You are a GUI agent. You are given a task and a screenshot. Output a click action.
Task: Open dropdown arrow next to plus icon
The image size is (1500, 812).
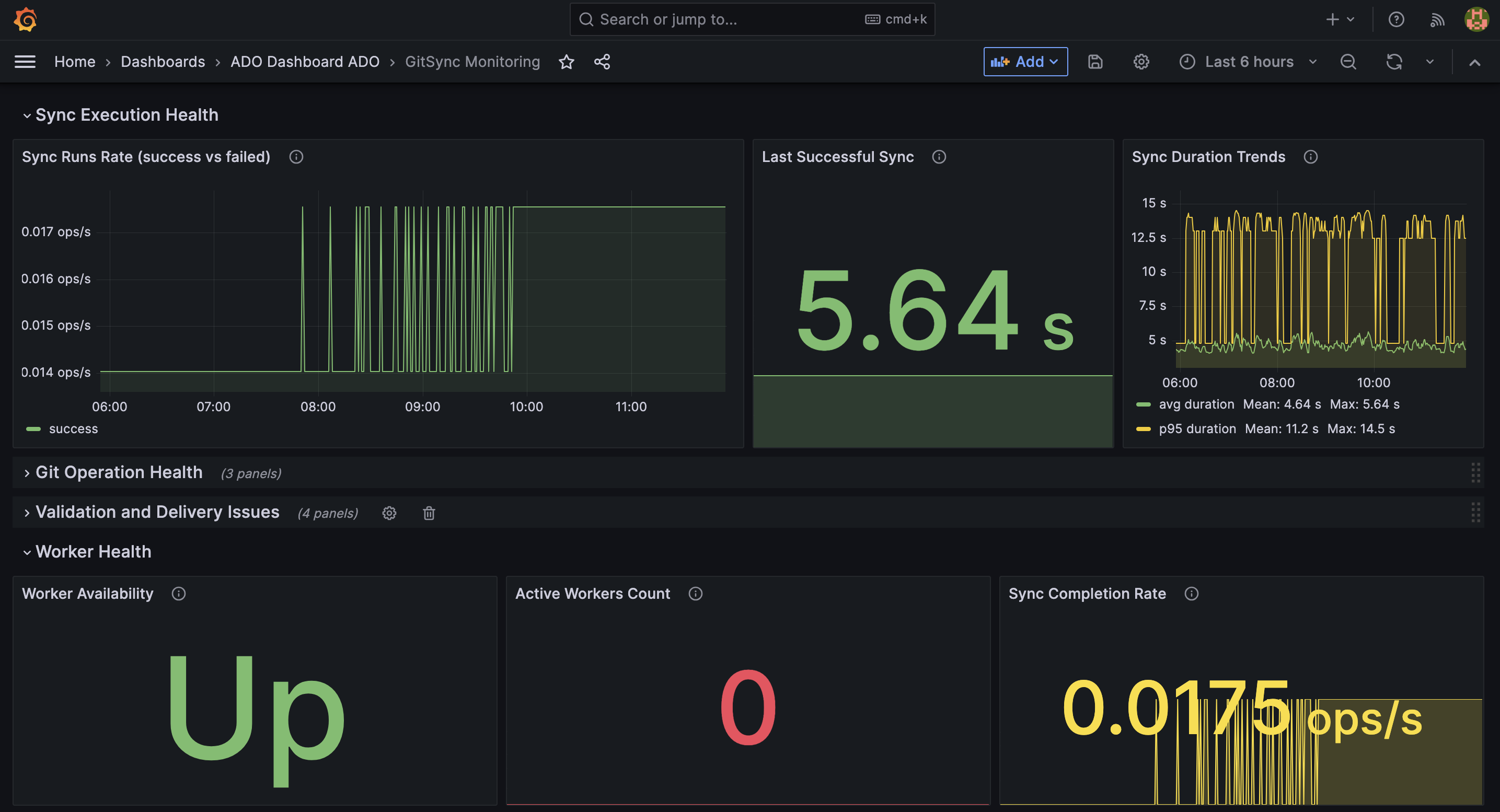tap(1351, 20)
